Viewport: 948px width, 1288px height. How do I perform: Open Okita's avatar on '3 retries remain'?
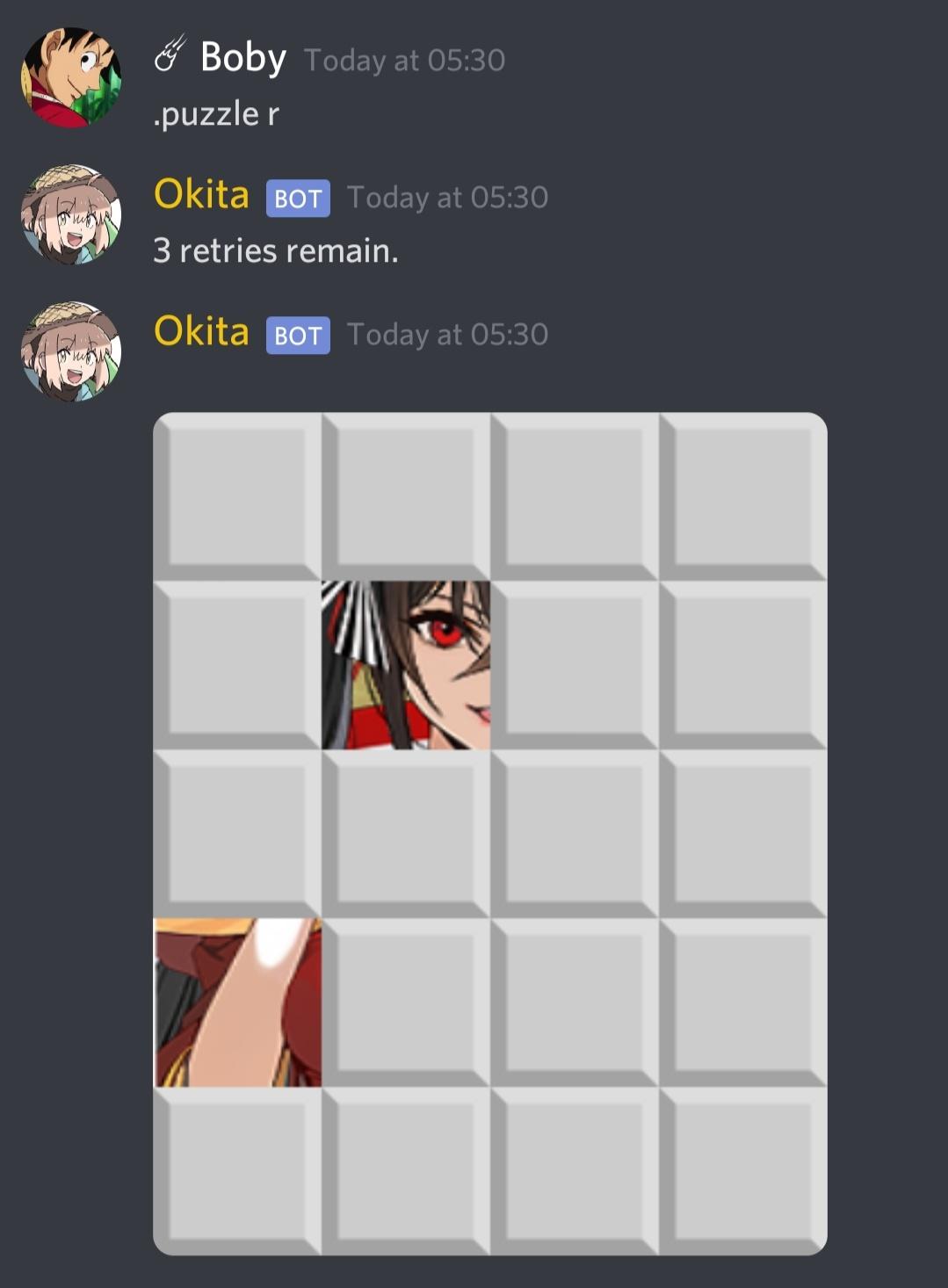(x=71, y=214)
